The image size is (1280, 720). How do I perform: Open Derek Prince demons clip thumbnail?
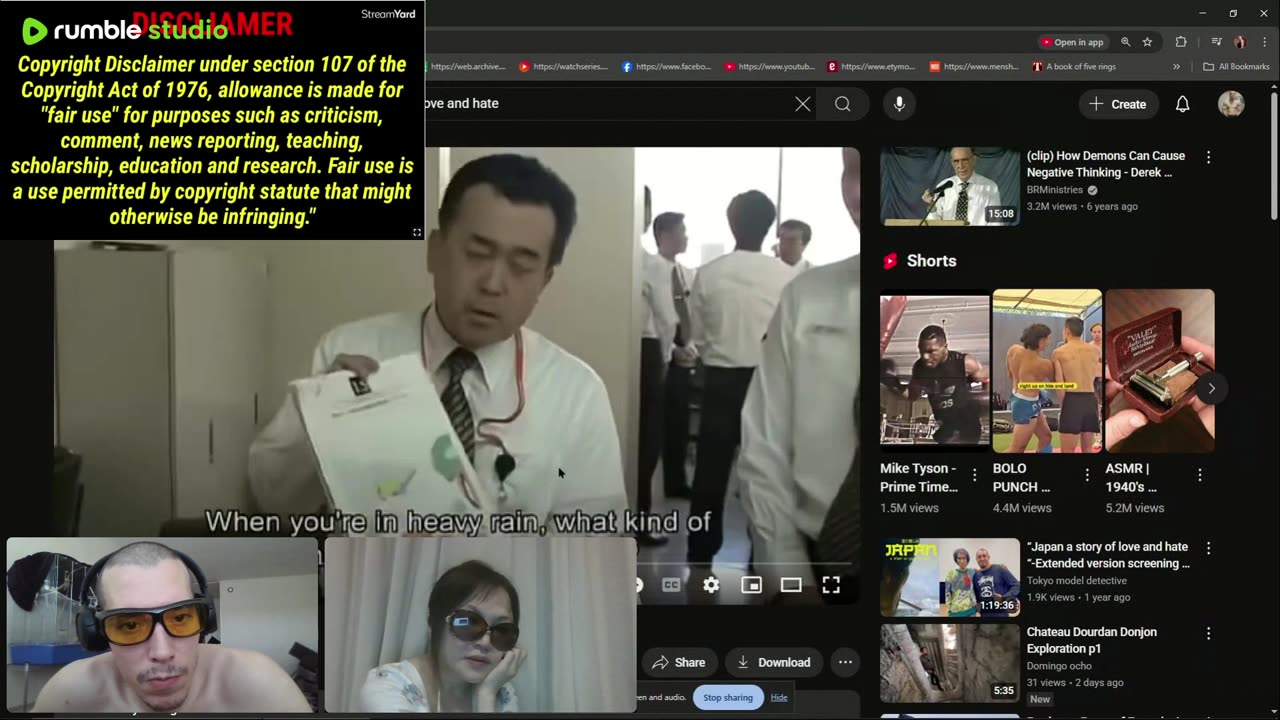tap(950, 187)
